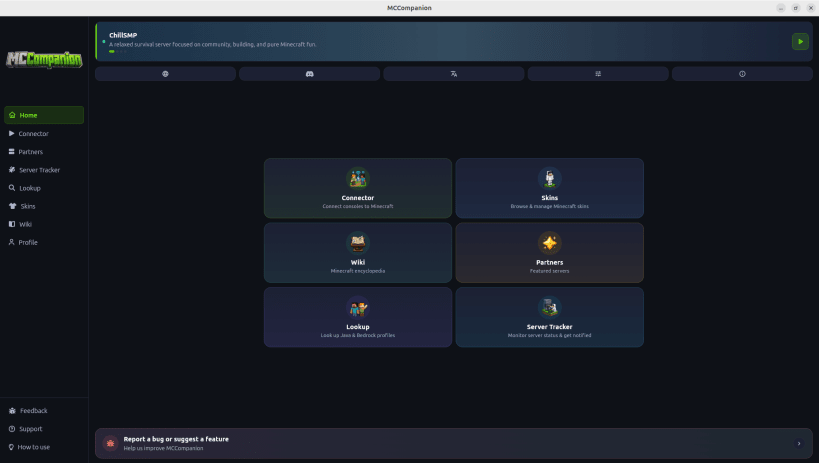Open Connector in the sidebar
This screenshot has height=463, width=819.
pyautogui.click(x=44, y=134)
